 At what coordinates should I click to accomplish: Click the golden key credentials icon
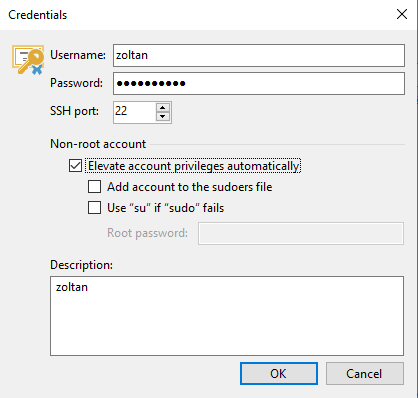pos(28,60)
